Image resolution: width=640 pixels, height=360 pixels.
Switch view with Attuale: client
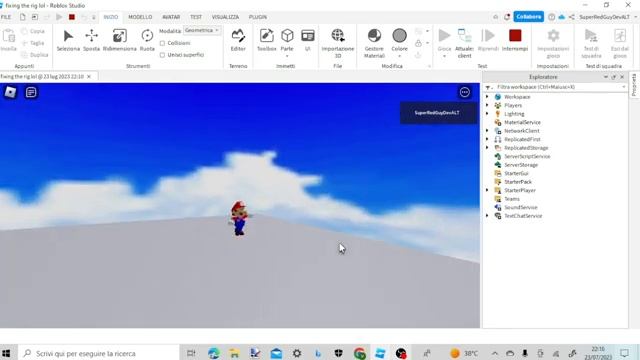[464, 43]
